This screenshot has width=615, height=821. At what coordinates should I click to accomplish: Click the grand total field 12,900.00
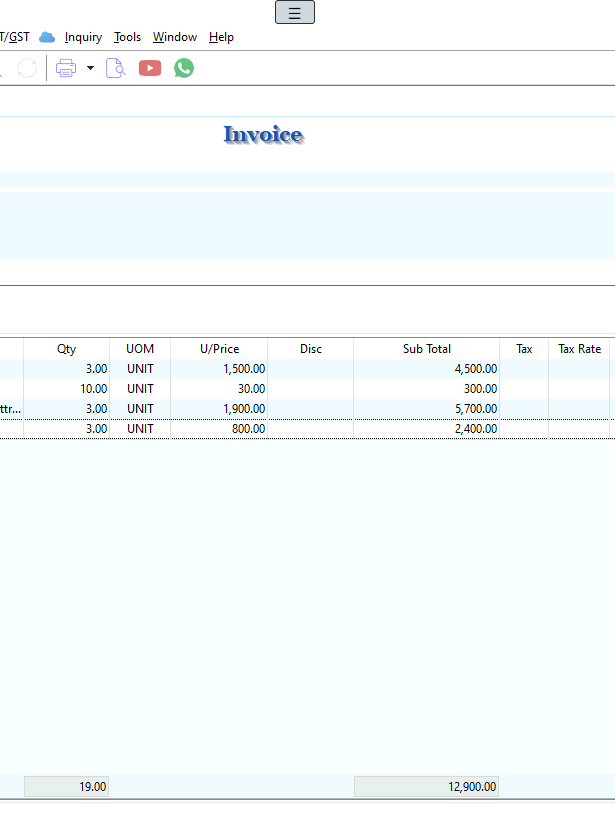coord(426,787)
